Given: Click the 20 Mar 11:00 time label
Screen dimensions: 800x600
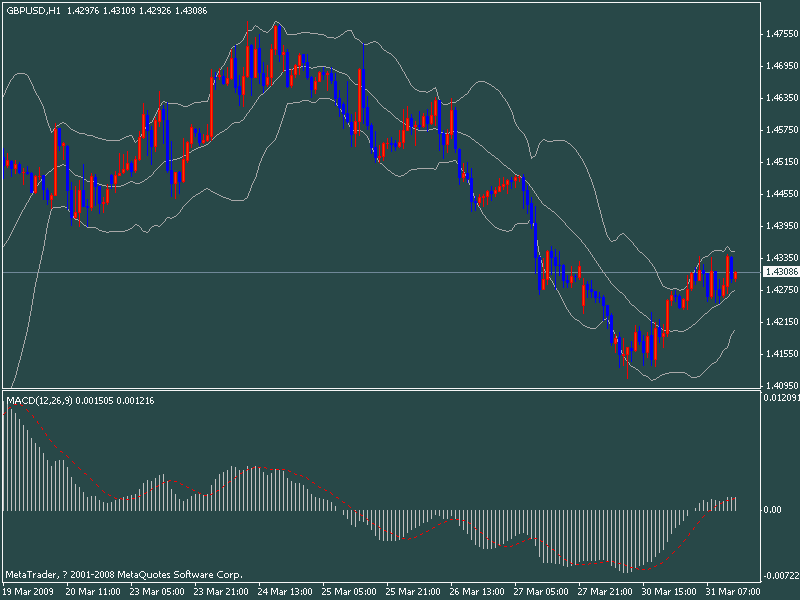Looking at the screenshot, I should click(x=93, y=592).
